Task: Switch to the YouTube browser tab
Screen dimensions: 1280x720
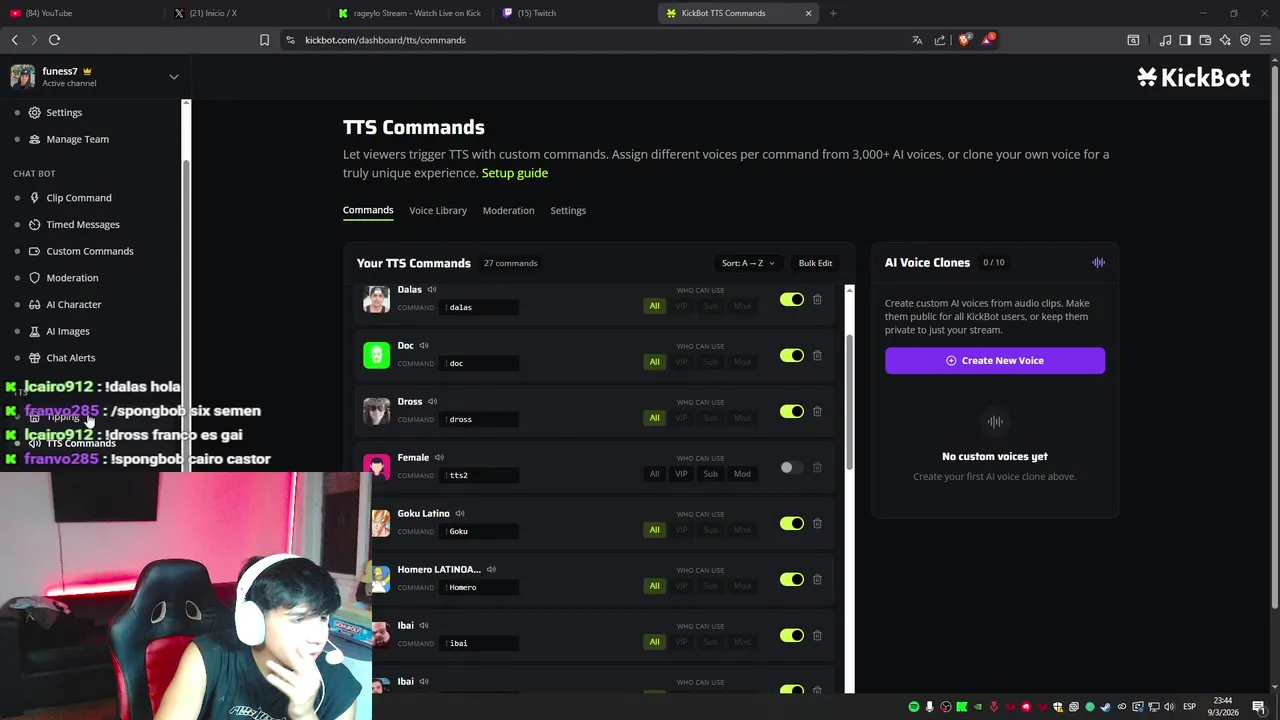Action: tap(80, 13)
